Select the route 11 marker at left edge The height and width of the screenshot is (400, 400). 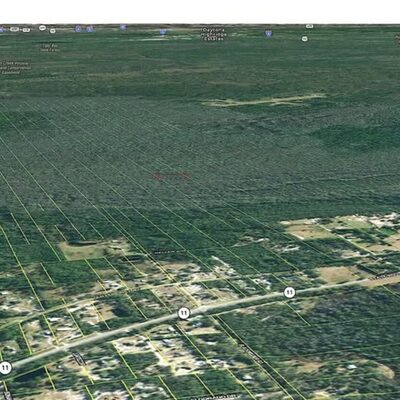click(x=5, y=368)
